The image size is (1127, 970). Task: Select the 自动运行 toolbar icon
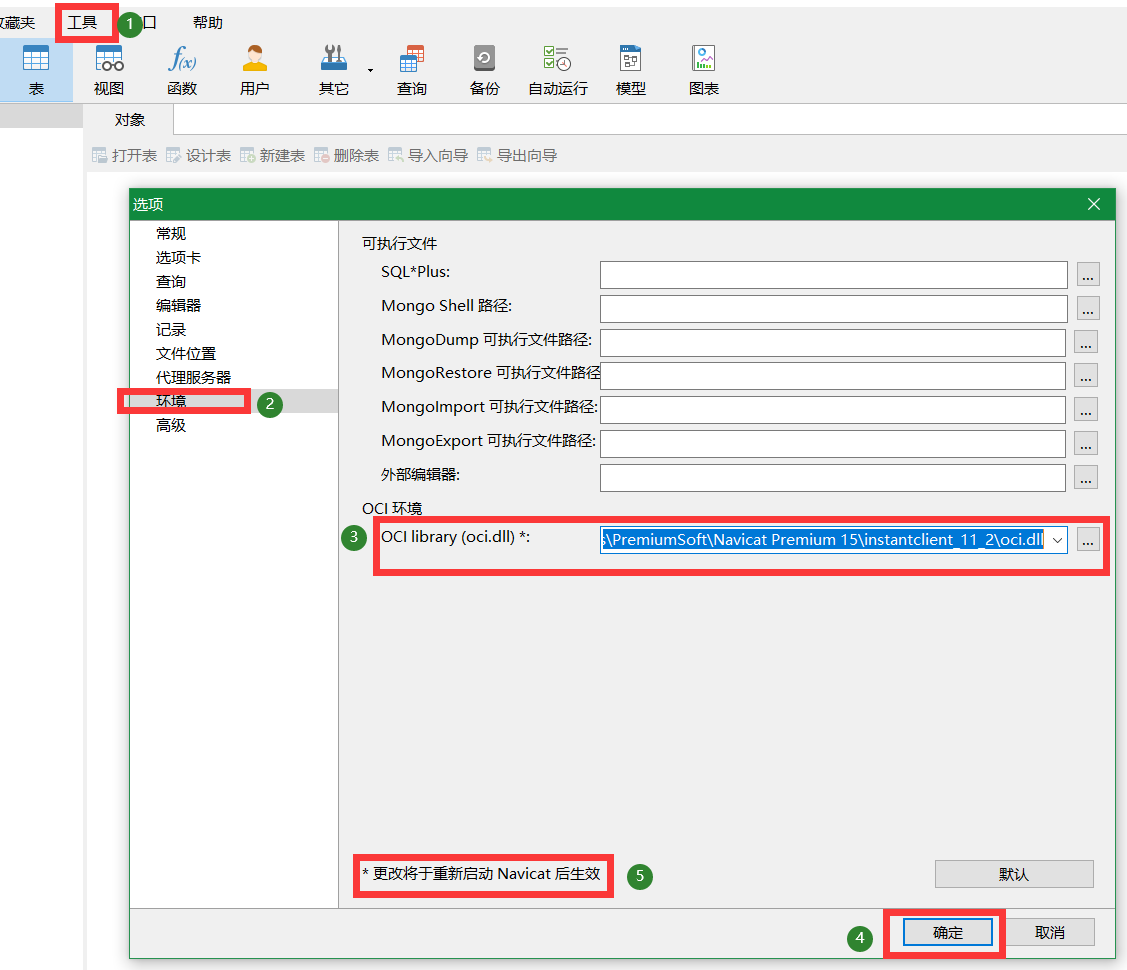click(x=558, y=70)
